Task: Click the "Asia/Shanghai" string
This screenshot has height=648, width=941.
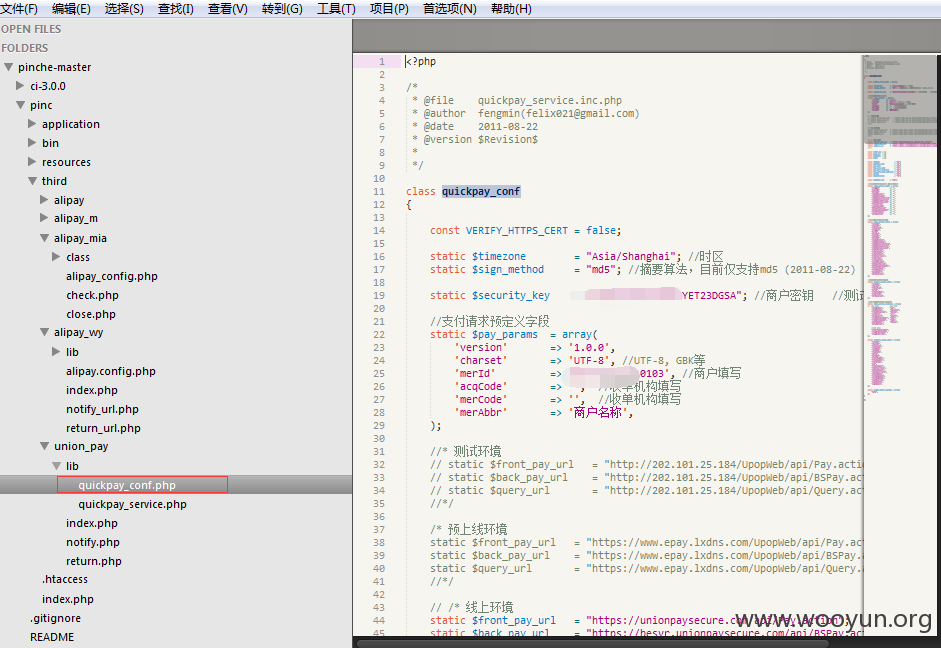Action: tap(631, 256)
